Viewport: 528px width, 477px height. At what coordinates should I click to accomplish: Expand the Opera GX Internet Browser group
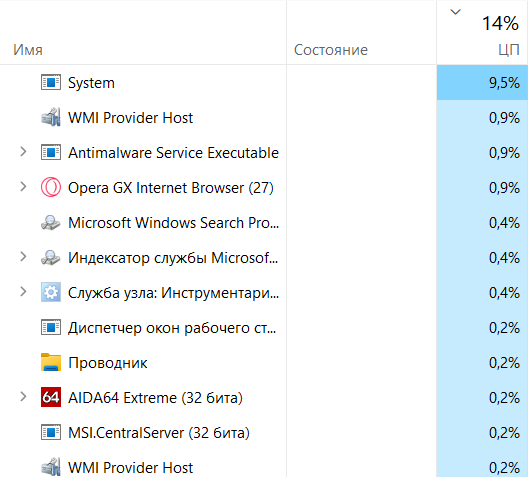[23, 187]
